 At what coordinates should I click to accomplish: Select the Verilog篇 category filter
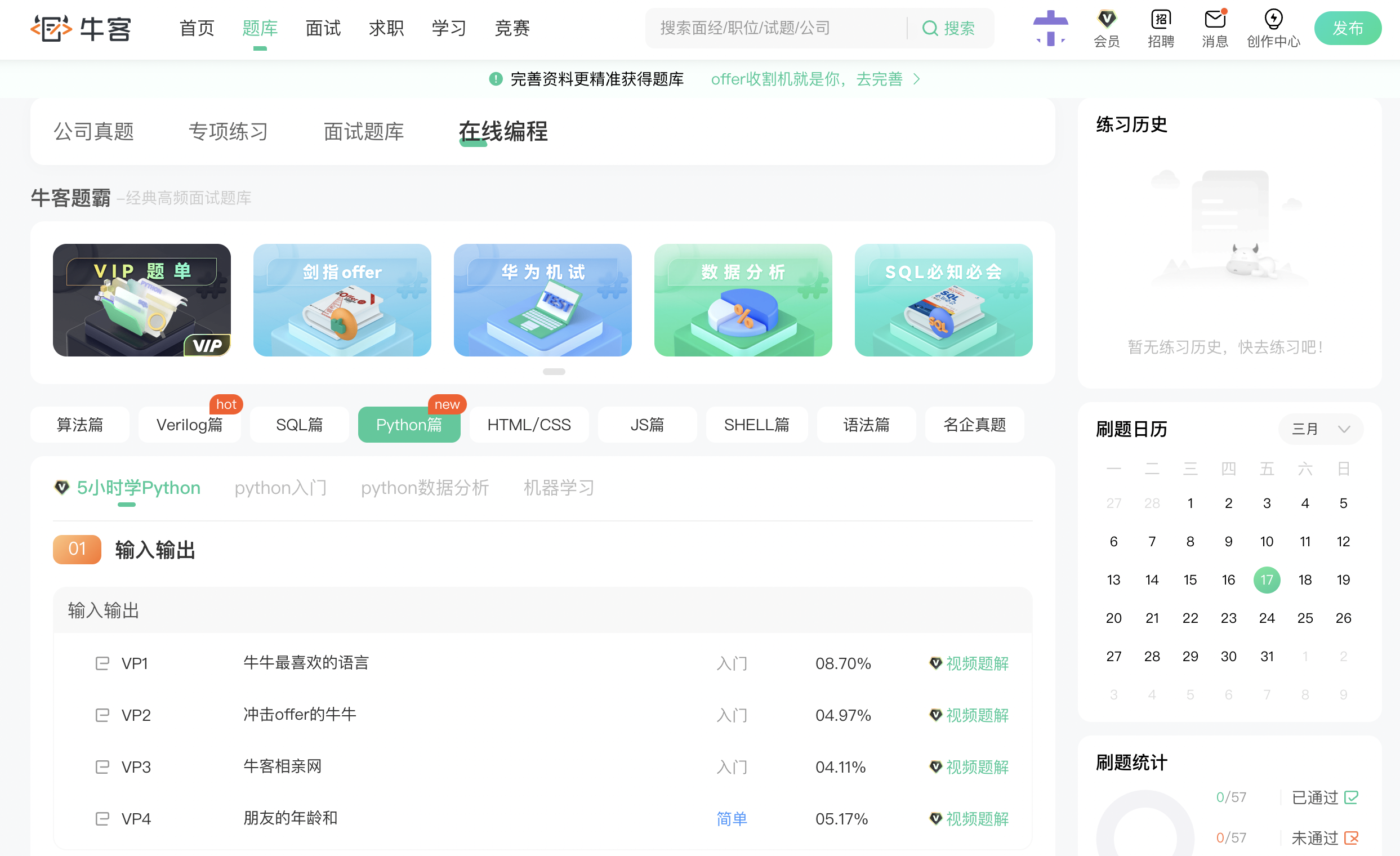coord(189,424)
